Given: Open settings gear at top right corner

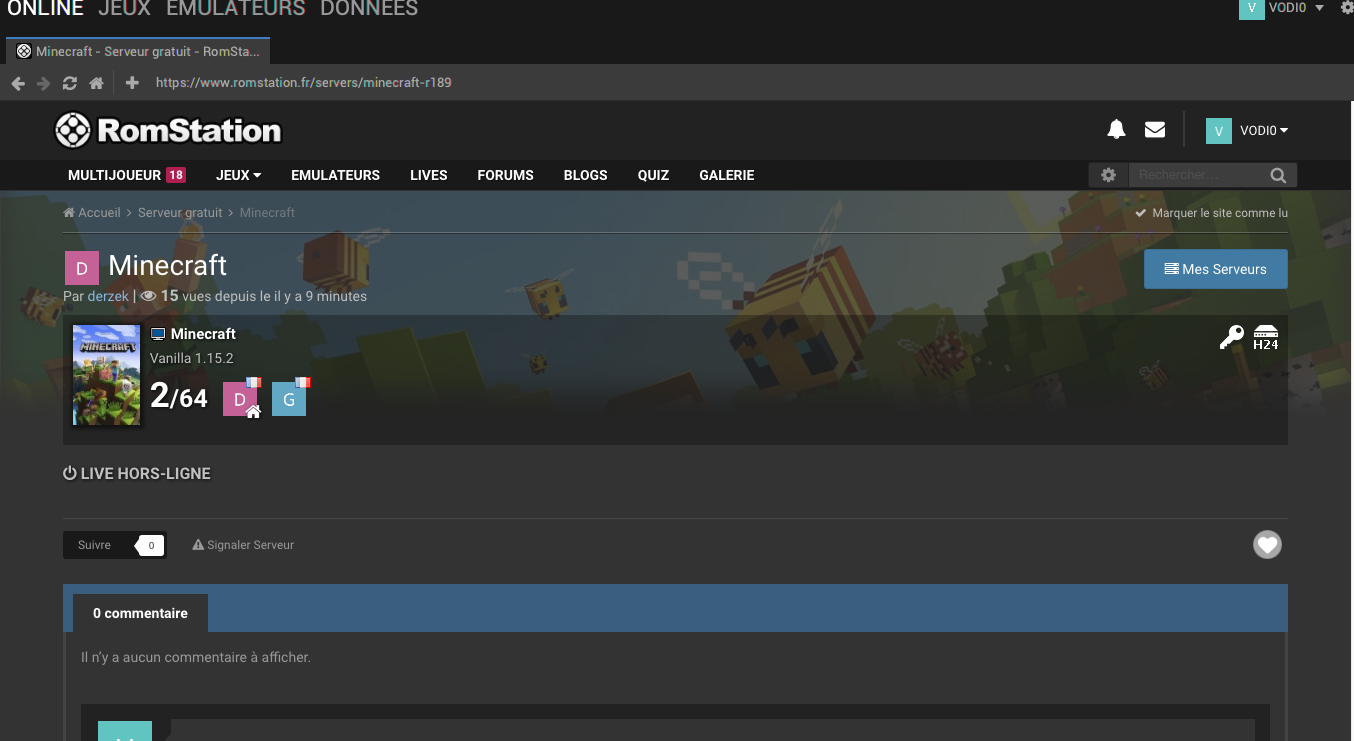Looking at the screenshot, I should point(1346,7).
